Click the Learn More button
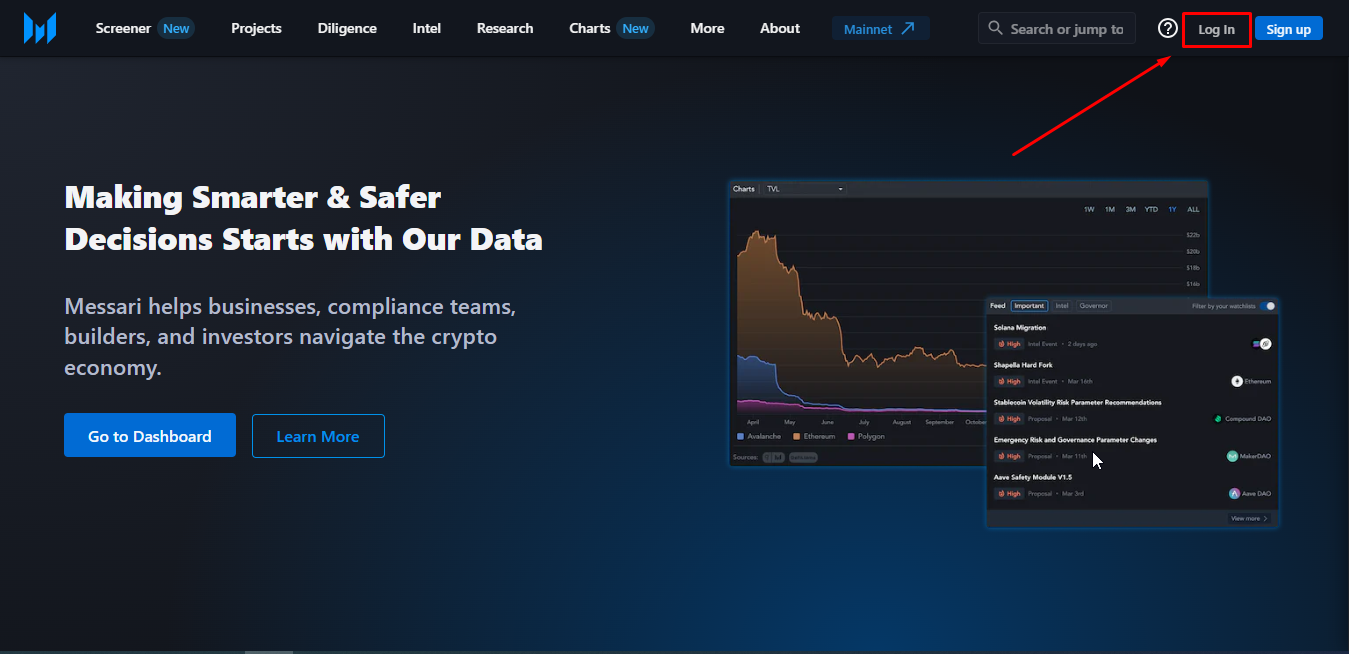 (318, 436)
